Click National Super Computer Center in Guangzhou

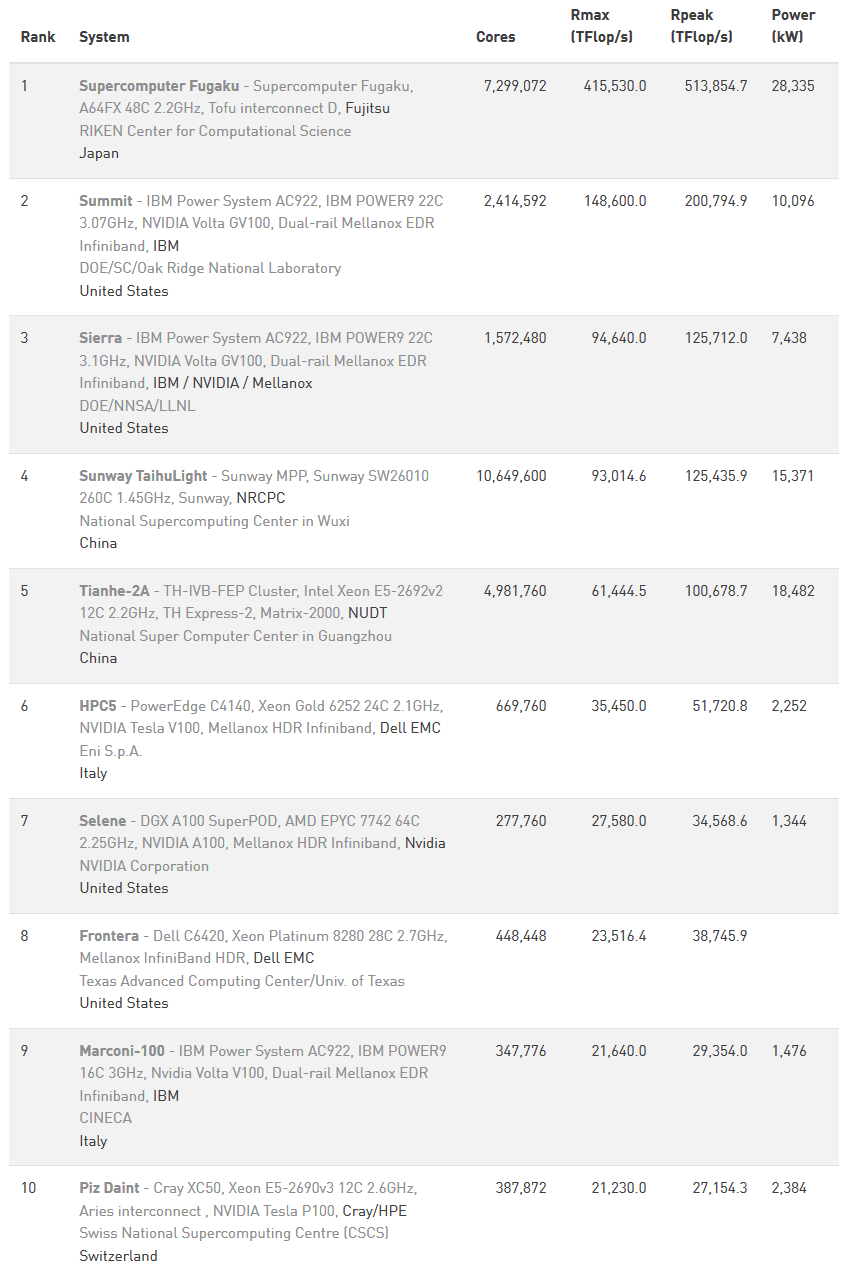[235, 636]
